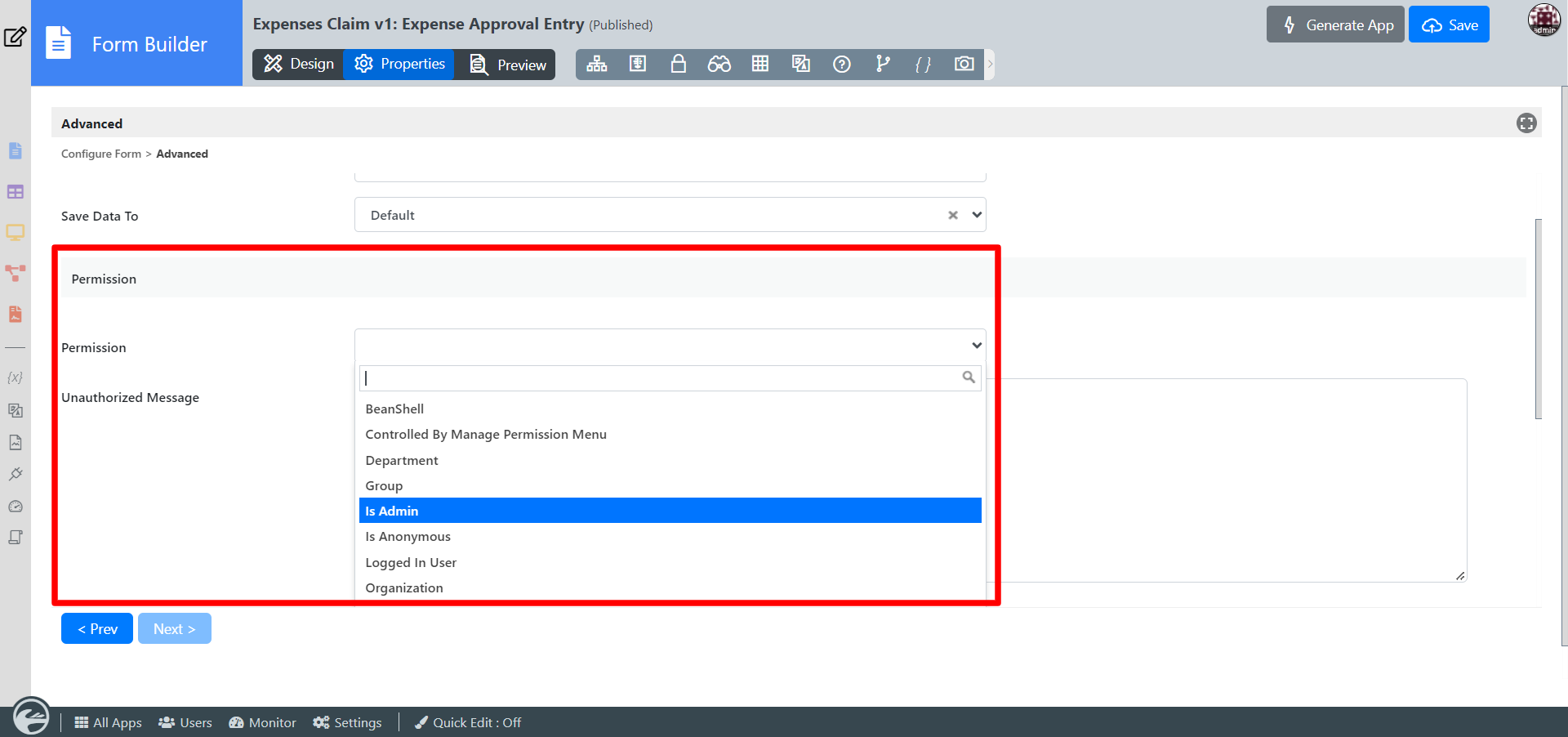Image resolution: width=1568 pixels, height=737 pixels.
Task: Open Users in bottom bar
Action: pyautogui.click(x=185, y=722)
